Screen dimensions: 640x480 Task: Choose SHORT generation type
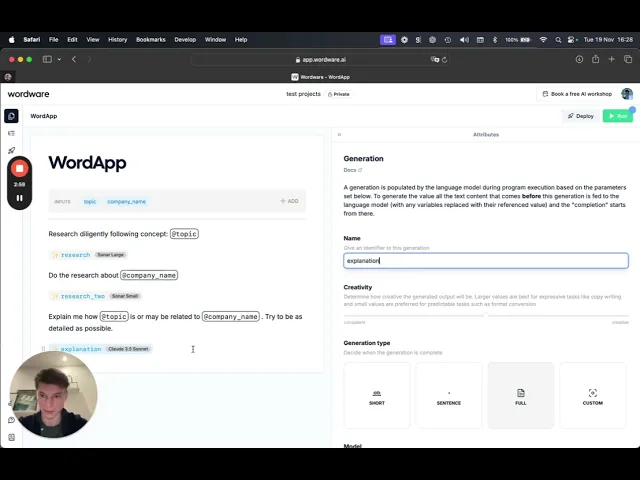[x=377, y=396]
